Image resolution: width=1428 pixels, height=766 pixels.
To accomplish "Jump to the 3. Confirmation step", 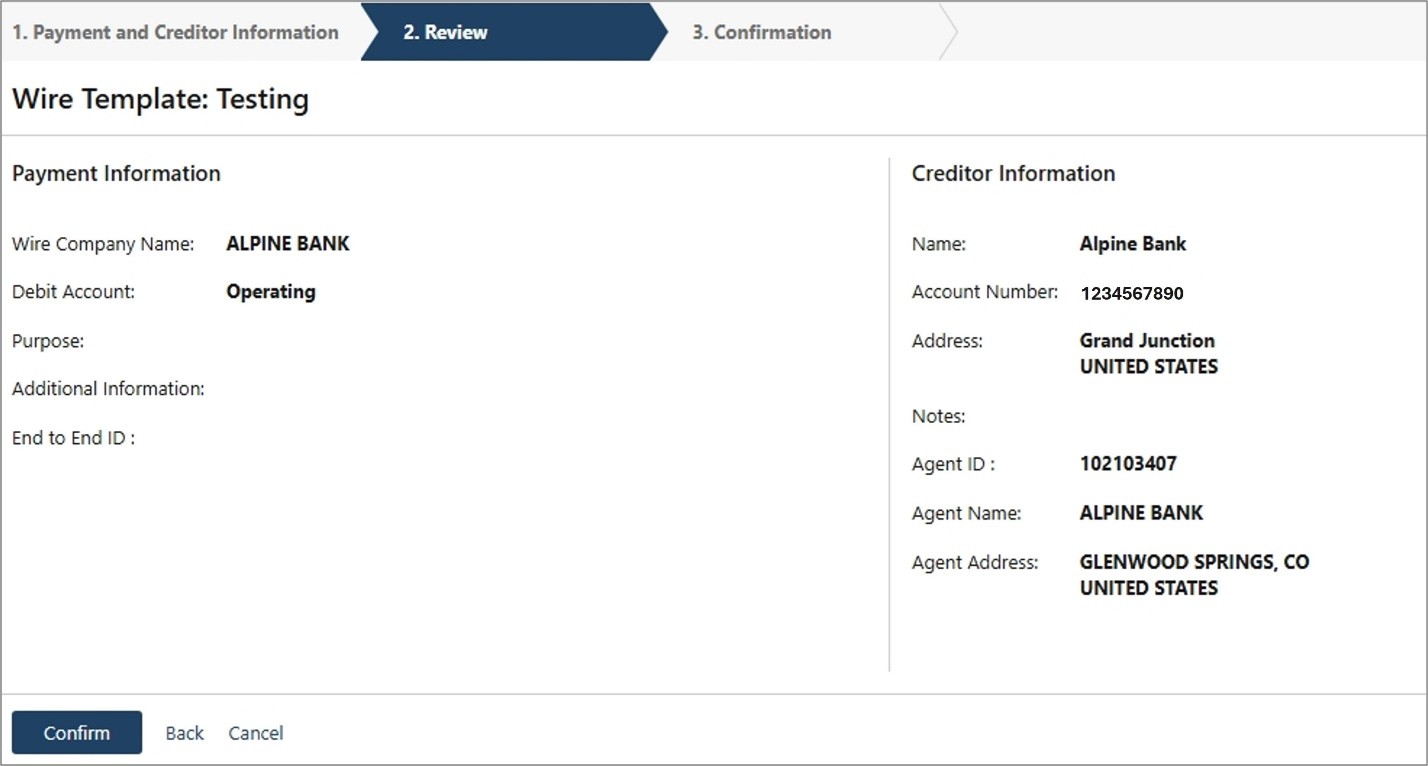I will 762,32.
